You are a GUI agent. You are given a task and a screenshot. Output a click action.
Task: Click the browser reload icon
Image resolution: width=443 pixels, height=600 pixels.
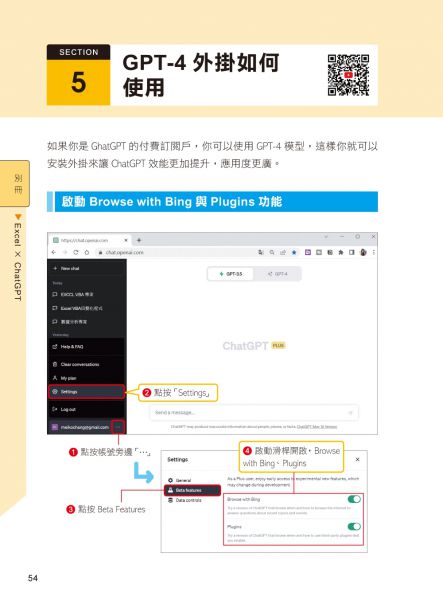click(76, 253)
